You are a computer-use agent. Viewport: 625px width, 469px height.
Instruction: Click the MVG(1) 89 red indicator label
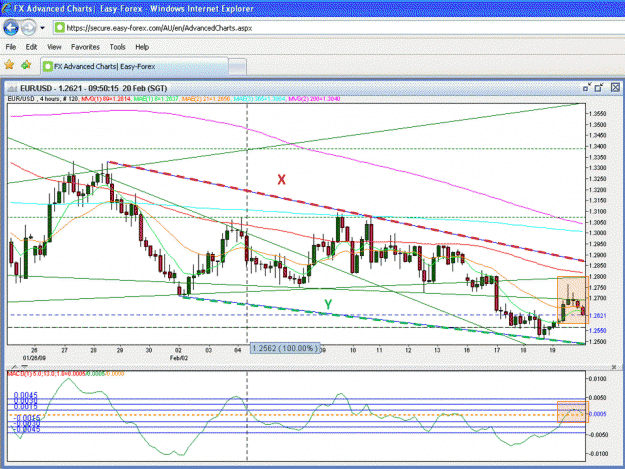tap(106, 98)
